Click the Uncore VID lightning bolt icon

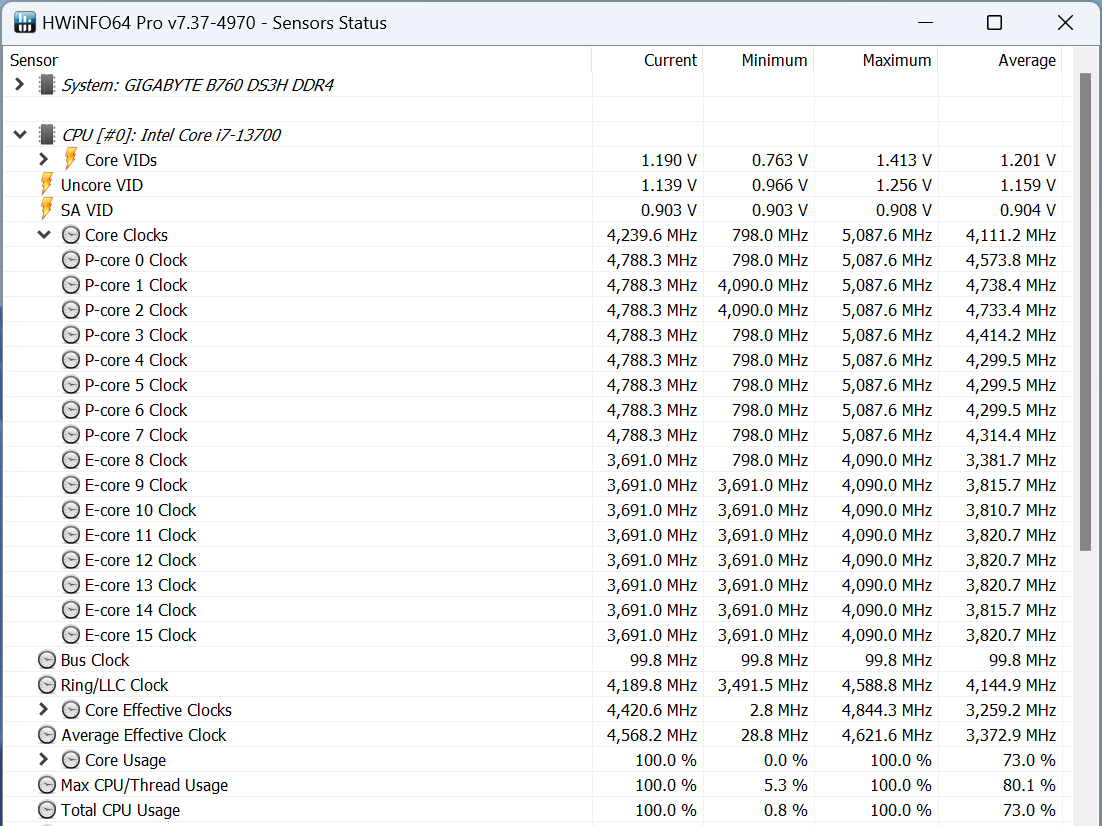(46, 185)
